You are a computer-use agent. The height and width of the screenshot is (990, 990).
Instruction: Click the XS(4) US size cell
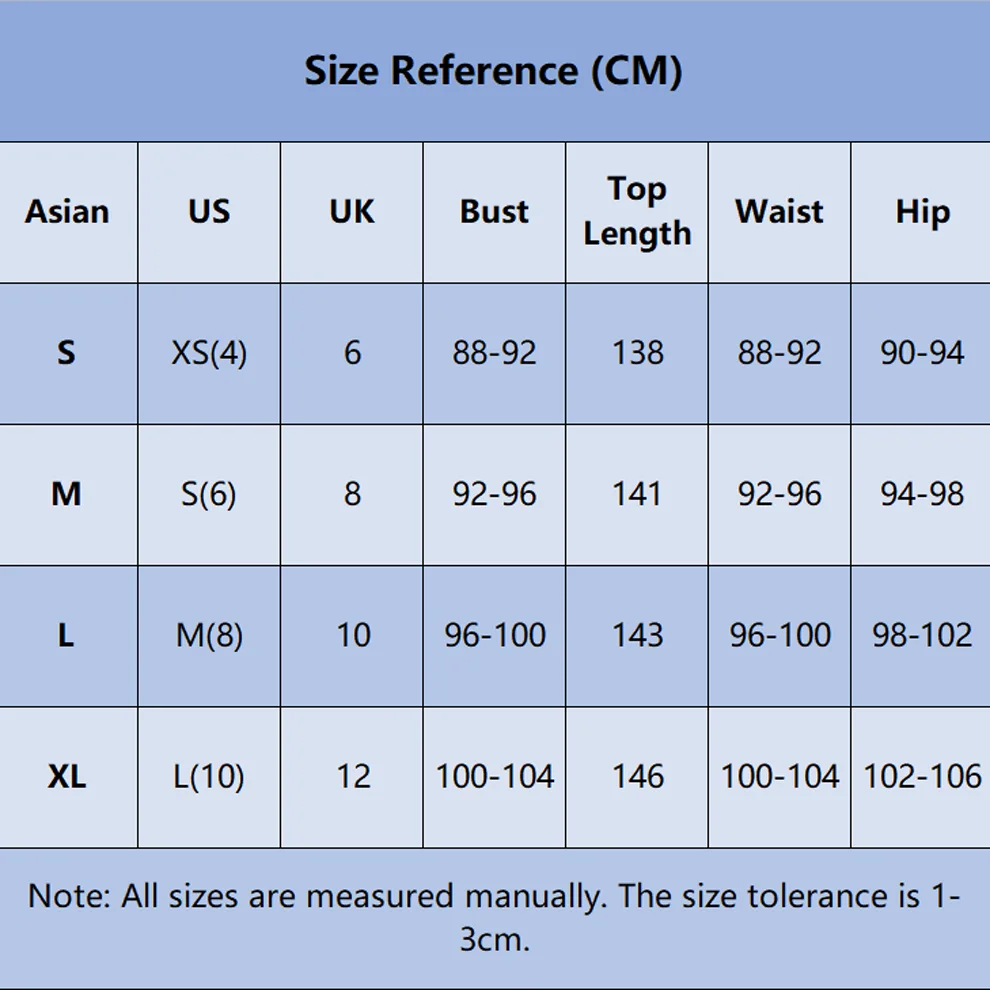pos(209,353)
